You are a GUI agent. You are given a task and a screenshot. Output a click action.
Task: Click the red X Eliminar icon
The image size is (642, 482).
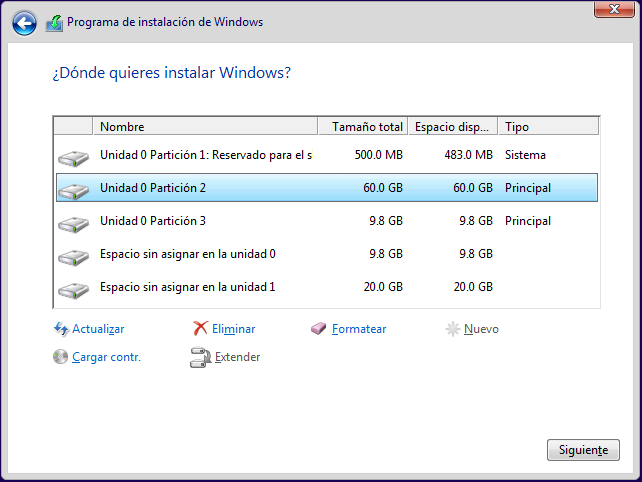[x=200, y=328]
